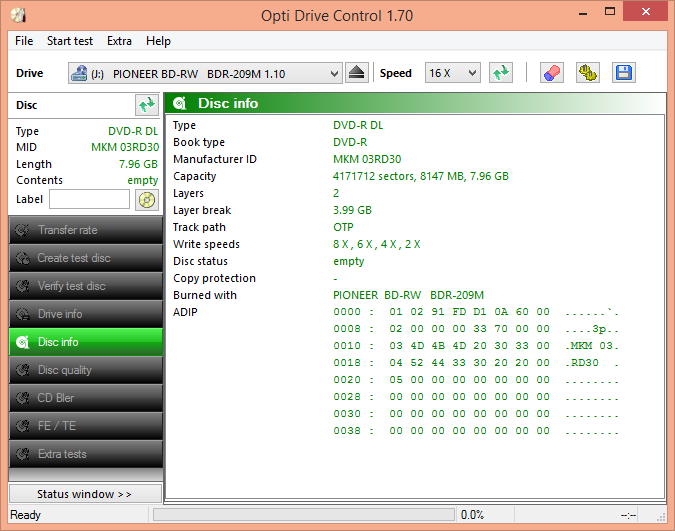Open options with the yellow gear icon

pos(588,73)
